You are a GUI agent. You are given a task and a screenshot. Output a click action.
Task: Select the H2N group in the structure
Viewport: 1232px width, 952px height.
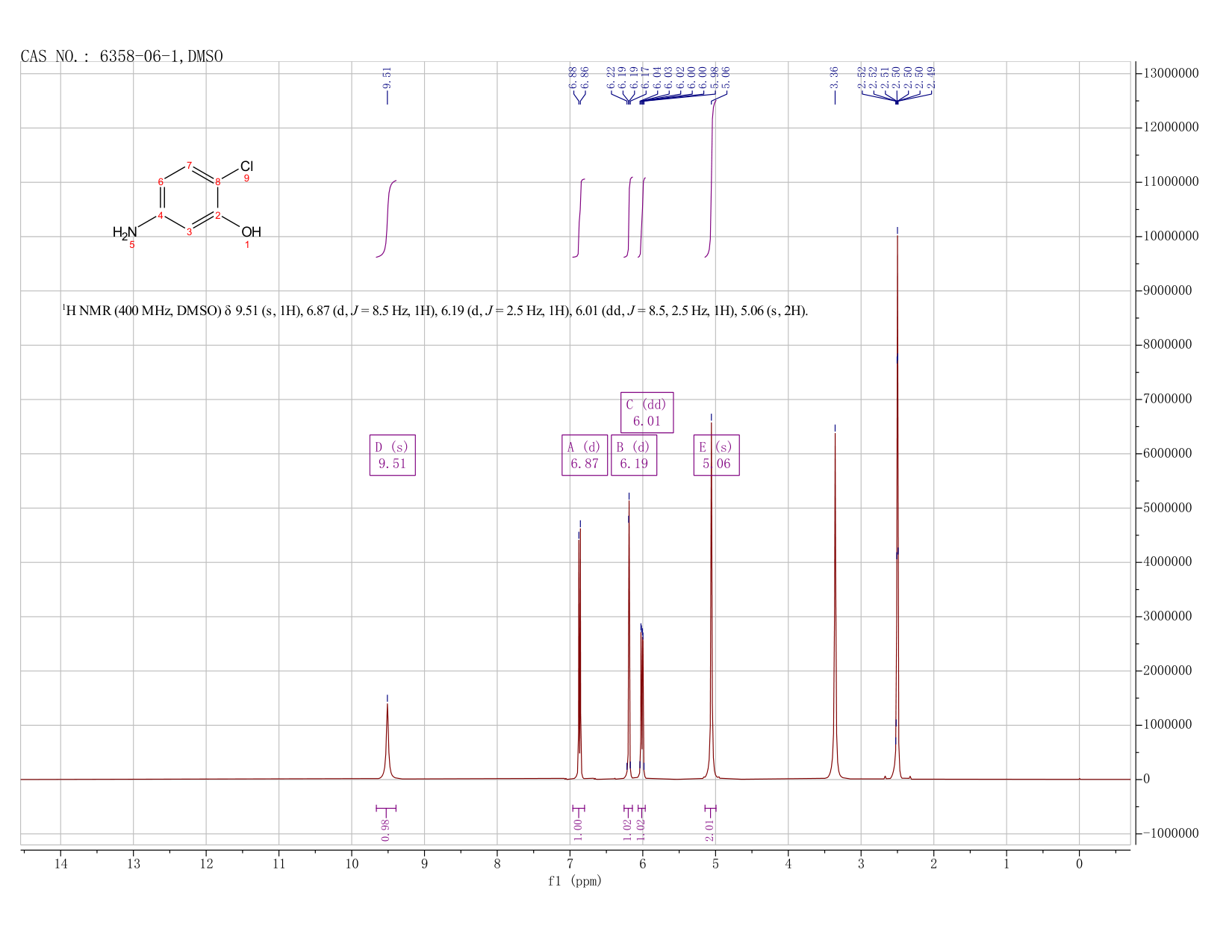125,233
